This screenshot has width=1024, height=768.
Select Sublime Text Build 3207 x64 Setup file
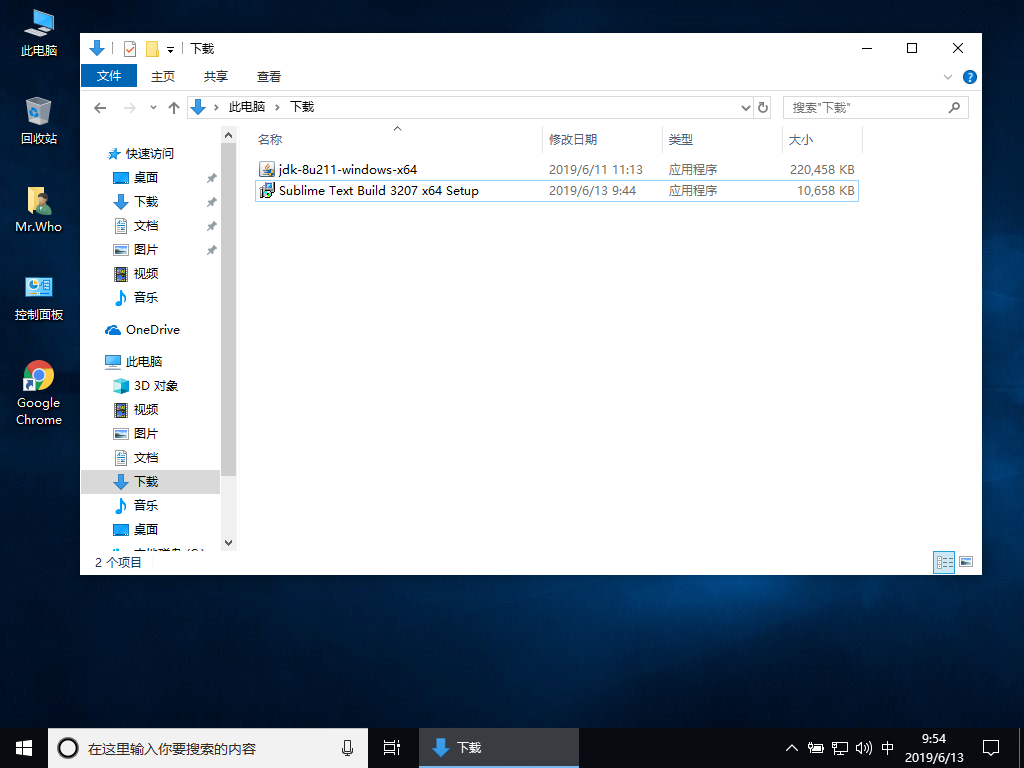(x=556, y=191)
